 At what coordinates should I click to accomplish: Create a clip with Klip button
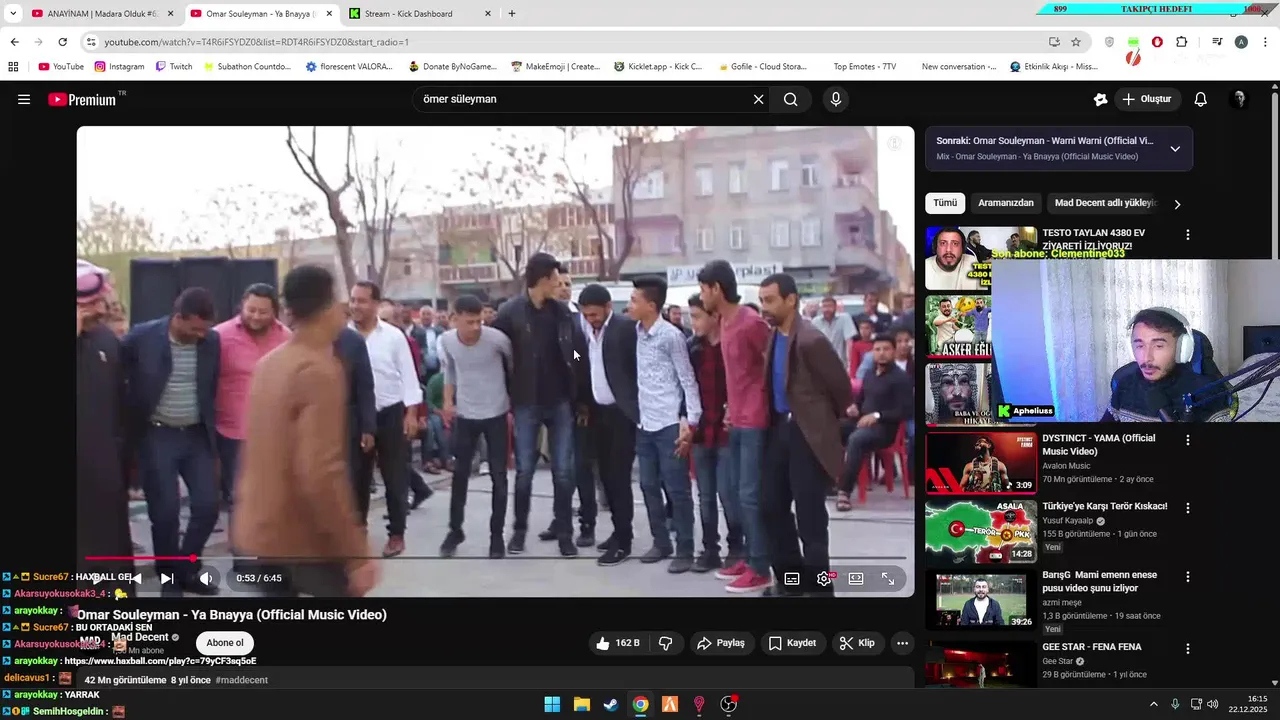(x=857, y=643)
